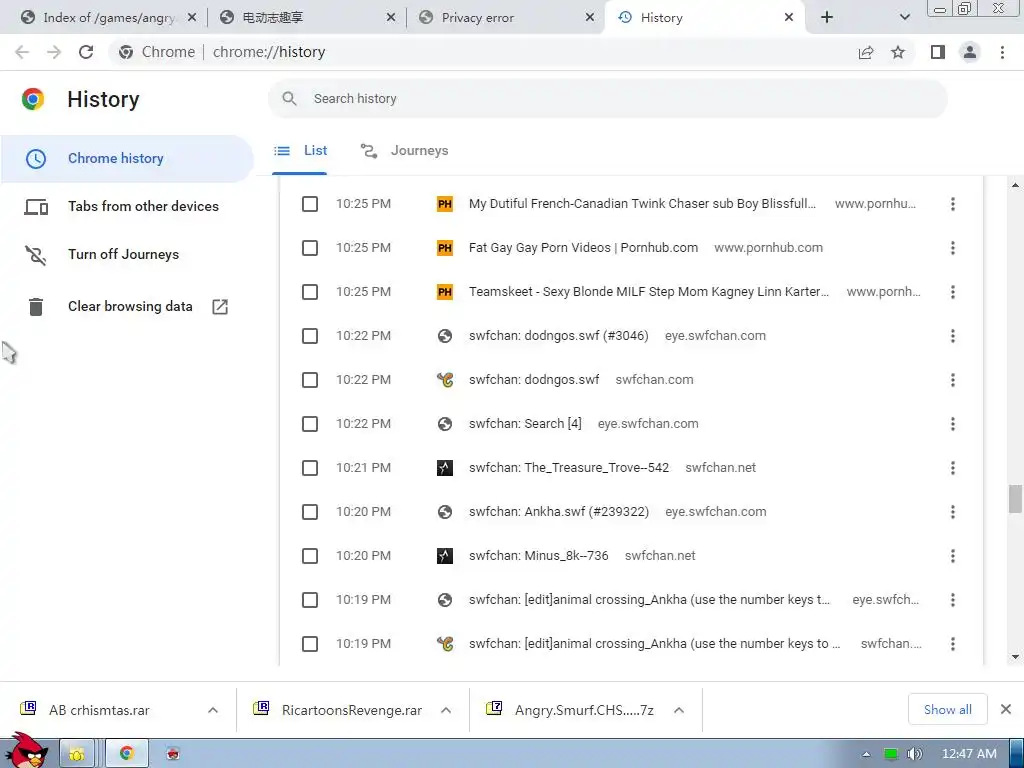Select checkbox for swfchan.com dodngos.swf entry
The height and width of the screenshot is (768, 1024).
(x=310, y=380)
